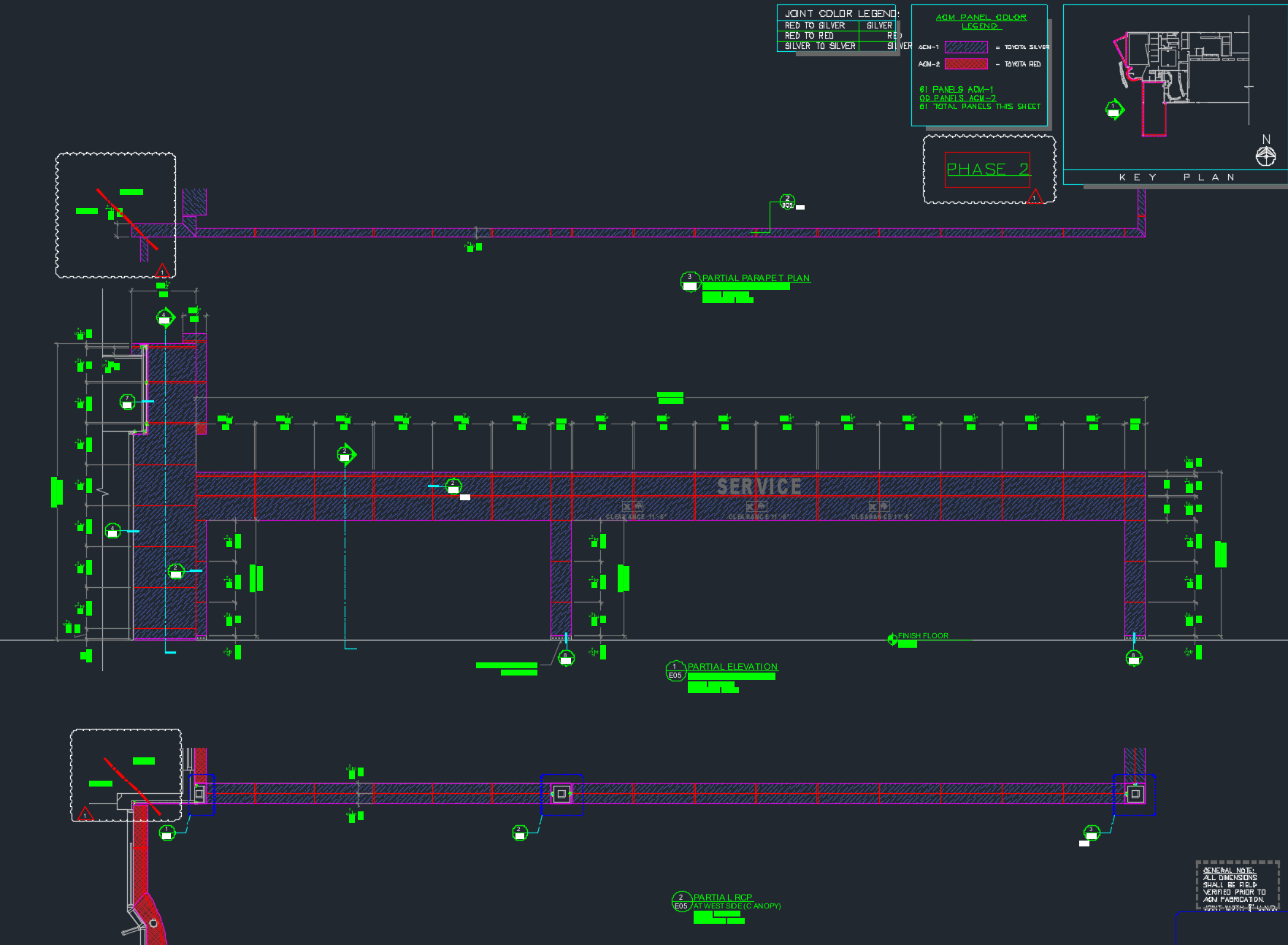Click revision triangle beside PHASE 2
The height and width of the screenshot is (945, 1288).
1034,197
